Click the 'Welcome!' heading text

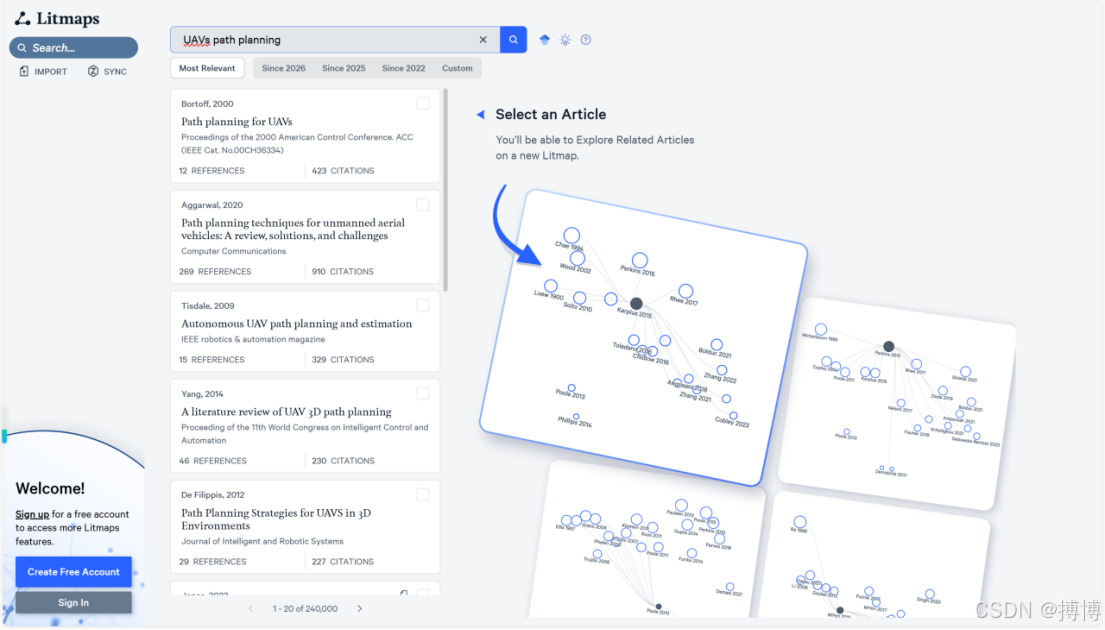pos(50,488)
